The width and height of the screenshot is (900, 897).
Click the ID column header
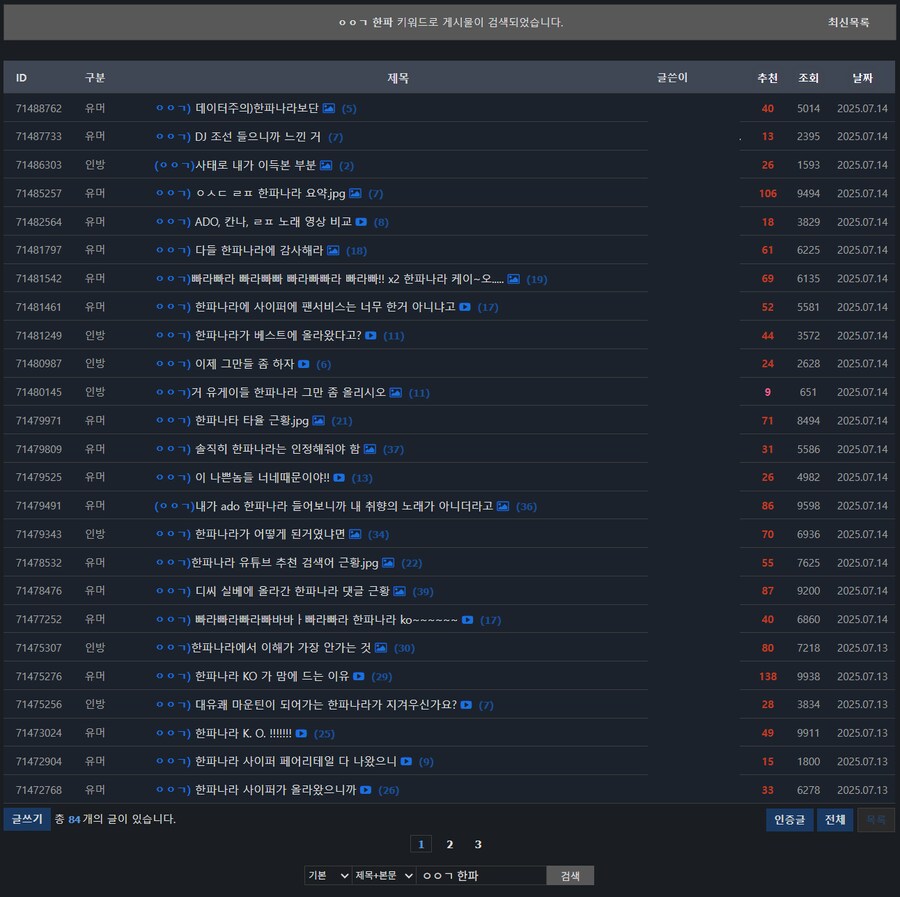pos(21,78)
